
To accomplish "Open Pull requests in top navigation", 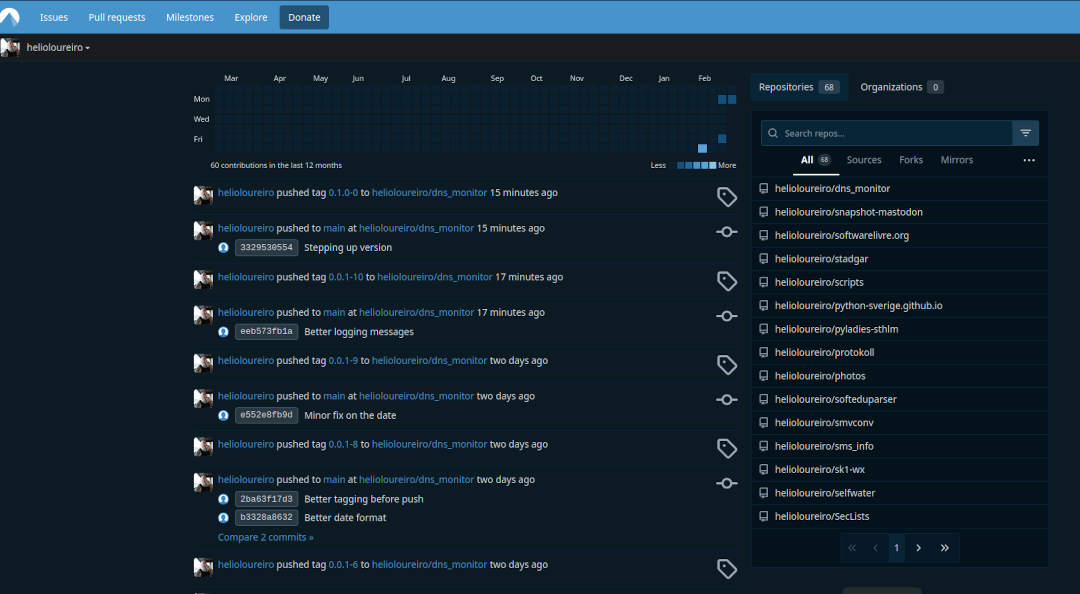I will pyautogui.click(x=116, y=17).
